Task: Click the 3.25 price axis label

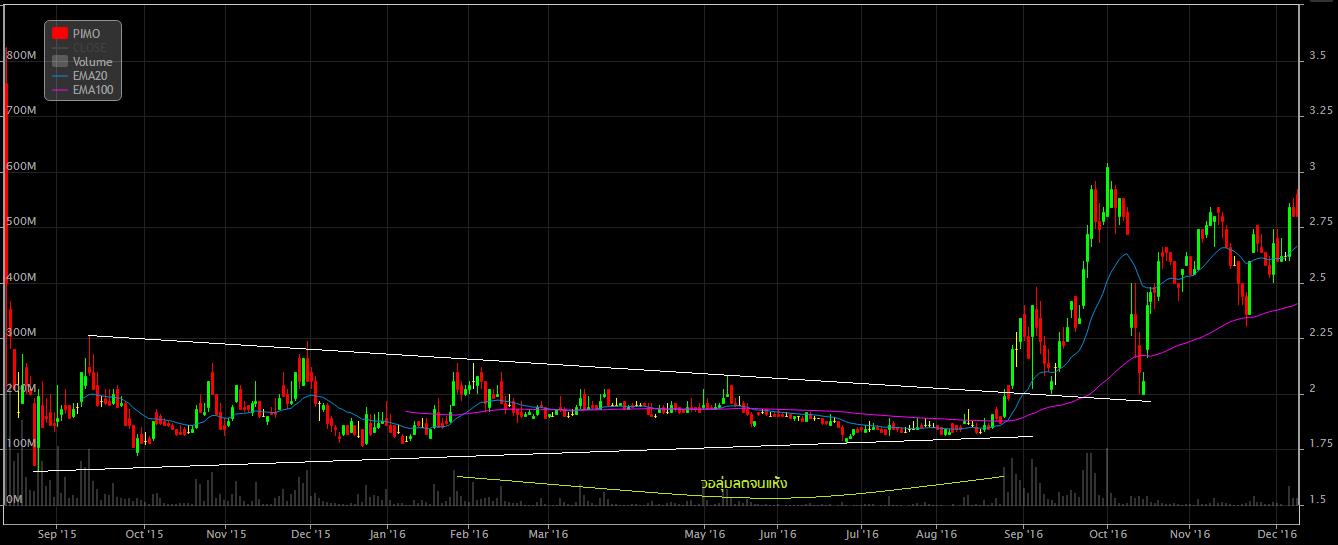Action: pos(1320,110)
